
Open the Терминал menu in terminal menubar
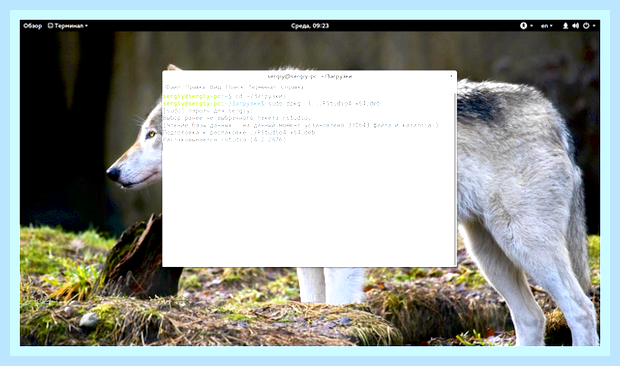pyautogui.click(x=262, y=87)
